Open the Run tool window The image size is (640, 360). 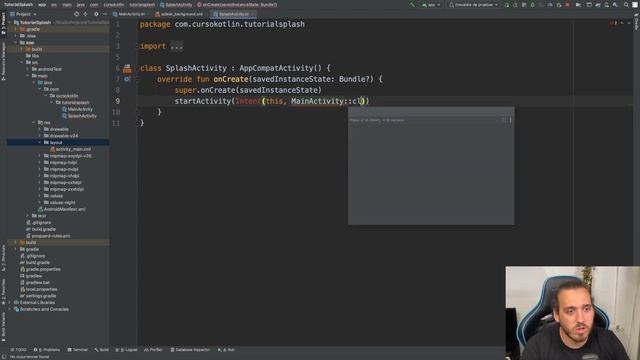coord(226,350)
